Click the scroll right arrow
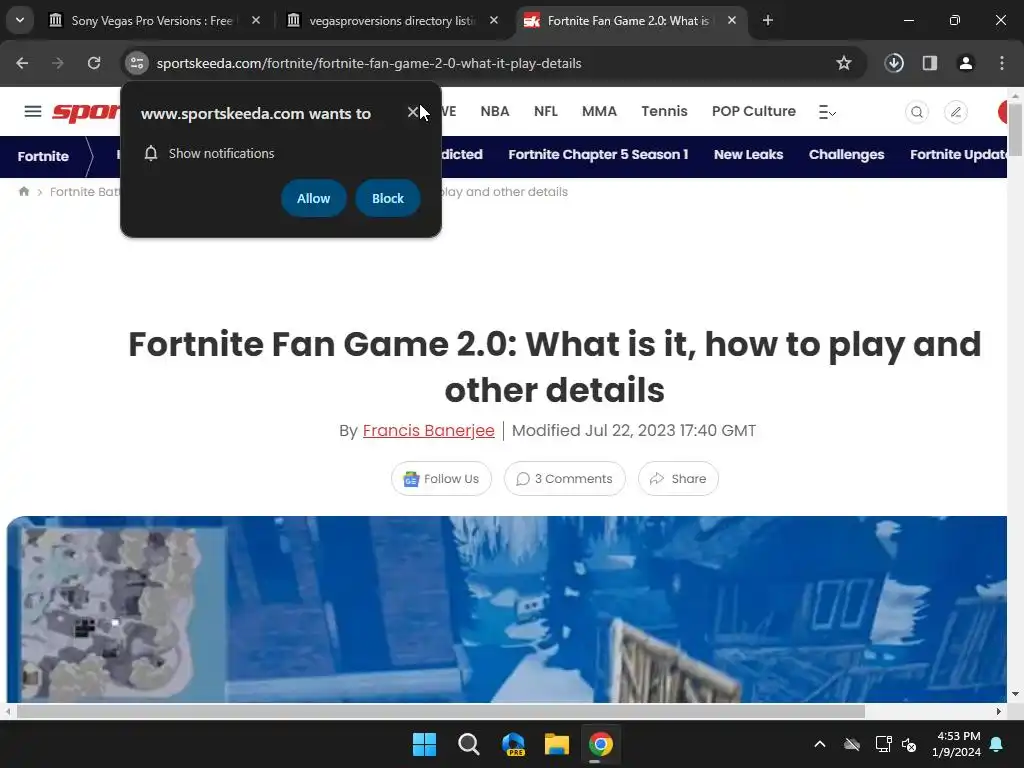The height and width of the screenshot is (768, 1024). point(999,711)
